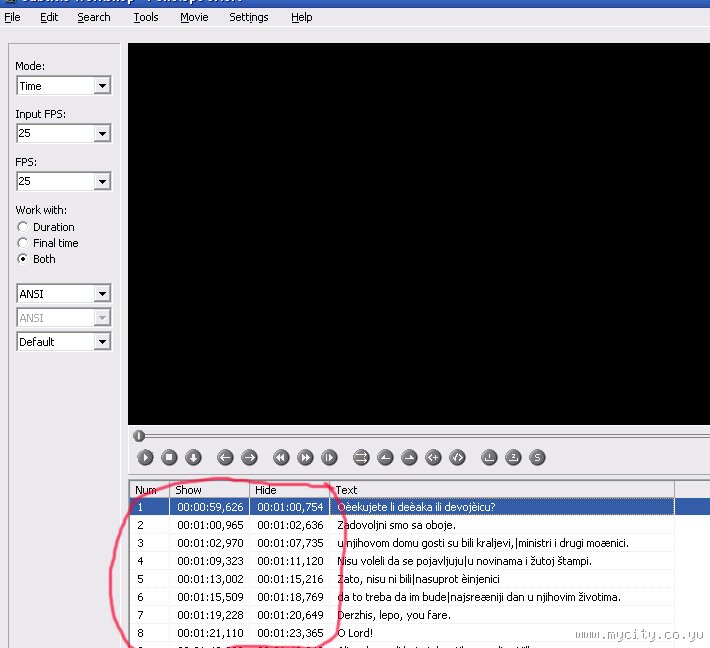The width and height of the screenshot is (710, 648).
Task: Click the Show column header
Action: (x=209, y=490)
